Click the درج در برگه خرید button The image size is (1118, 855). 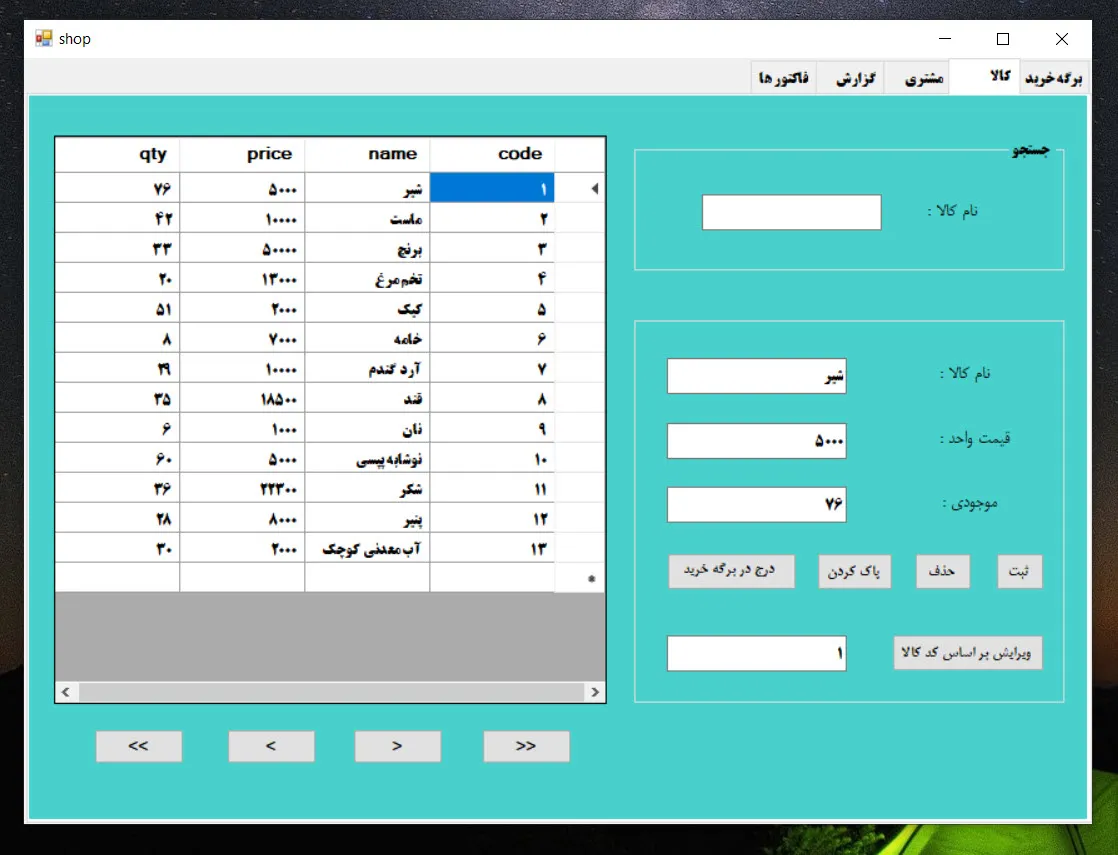(731, 571)
